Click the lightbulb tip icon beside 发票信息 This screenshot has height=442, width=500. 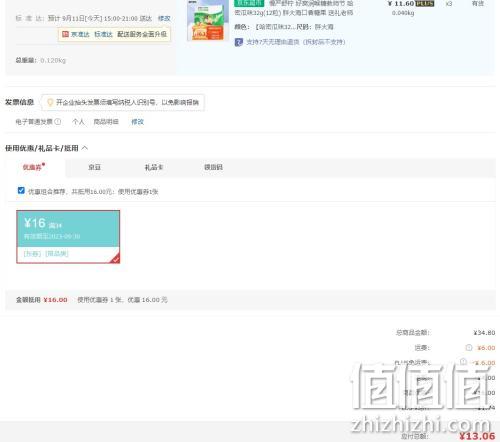50,102
